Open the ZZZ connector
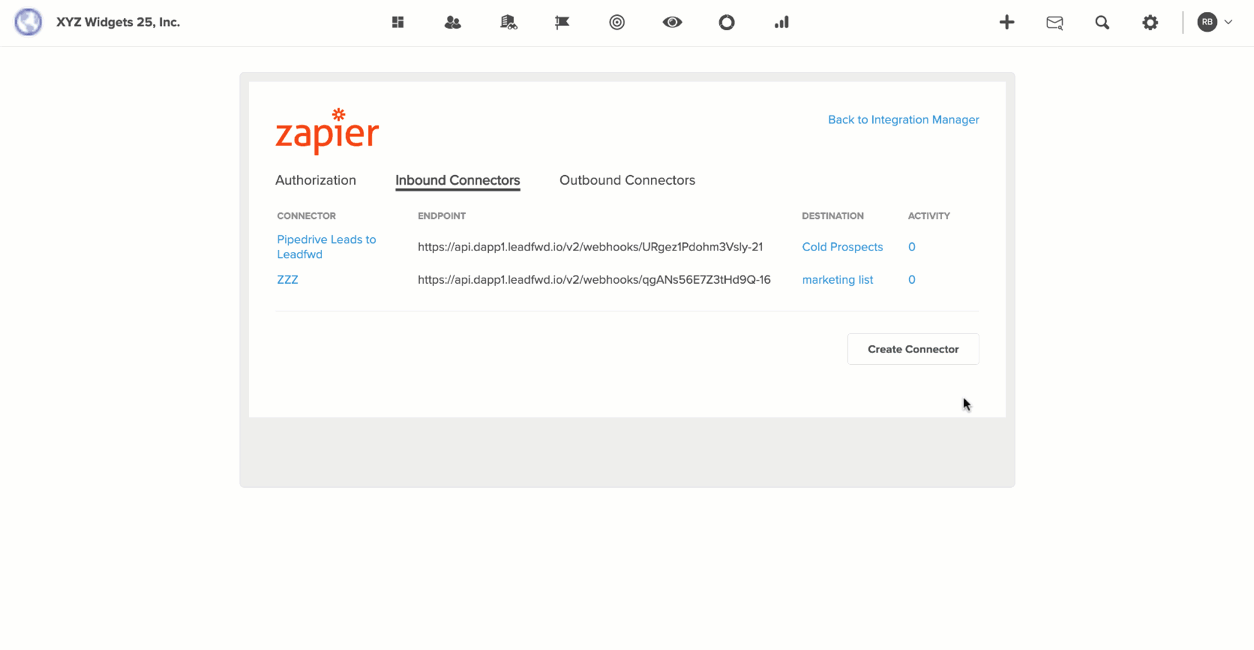This screenshot has height=650, width=1254. pos(288,280)
